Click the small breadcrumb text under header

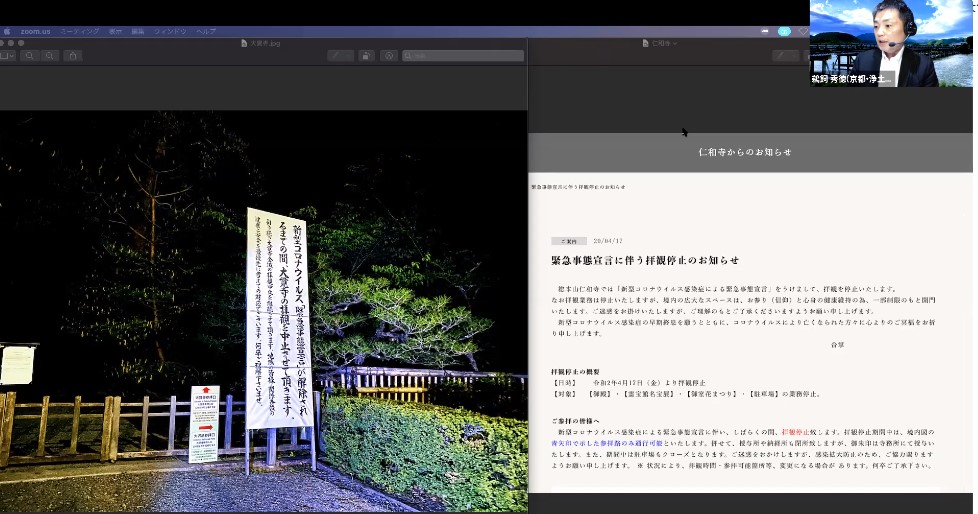(578, 187)
